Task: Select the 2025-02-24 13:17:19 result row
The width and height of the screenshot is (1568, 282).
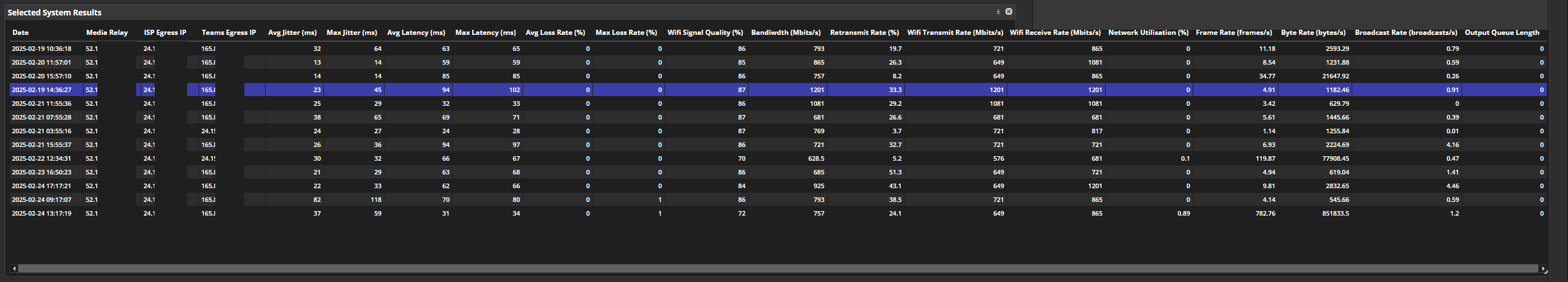Action: [41, 214]
